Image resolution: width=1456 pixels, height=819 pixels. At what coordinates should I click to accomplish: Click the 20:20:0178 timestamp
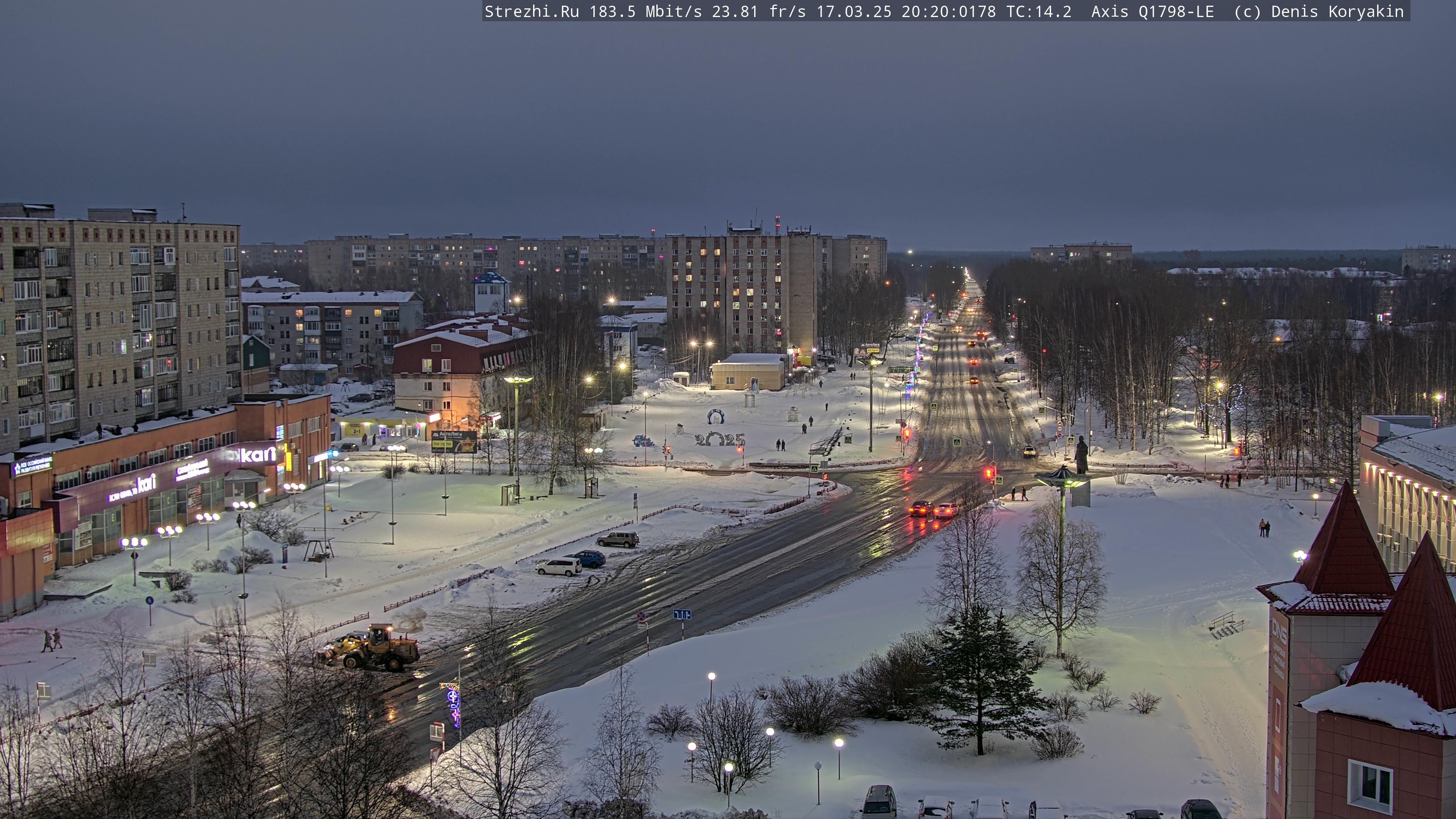pos(948,11)
